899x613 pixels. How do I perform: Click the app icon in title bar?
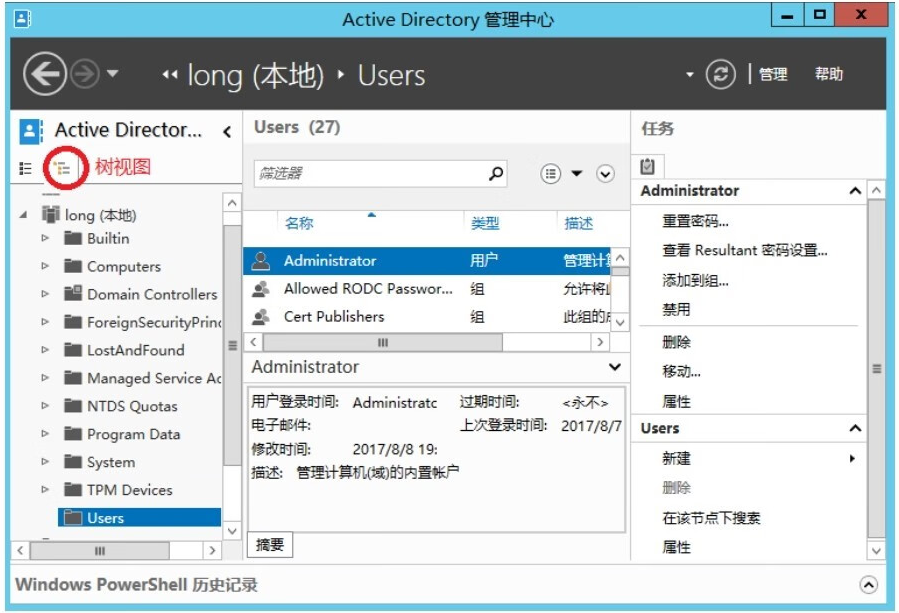[22, 18]
